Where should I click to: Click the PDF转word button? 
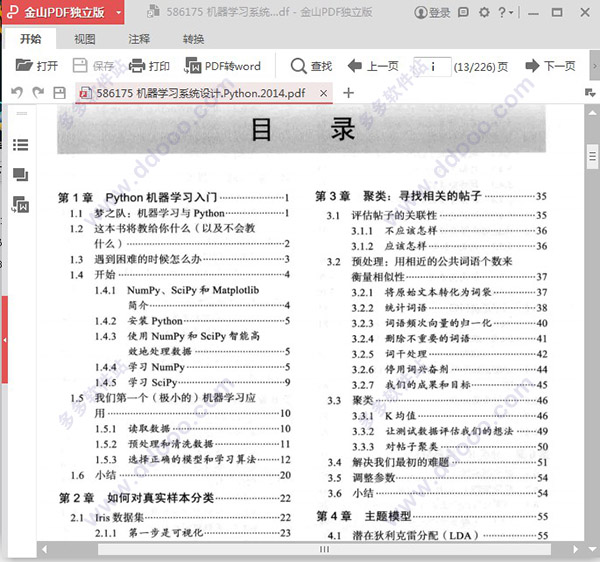click(x=223, y=66)
